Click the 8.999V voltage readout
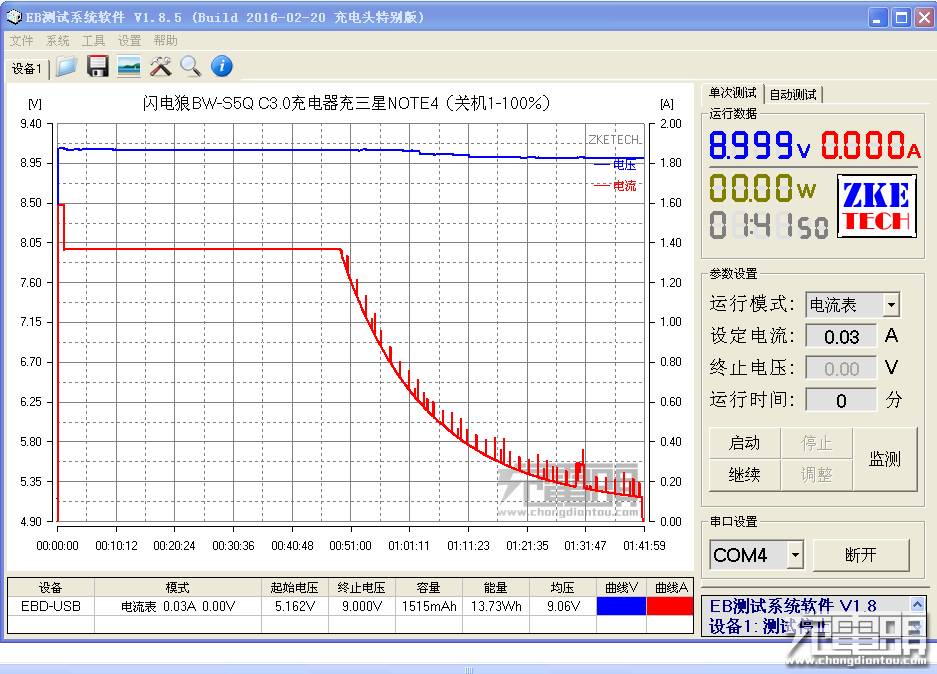 coord(760,145)
